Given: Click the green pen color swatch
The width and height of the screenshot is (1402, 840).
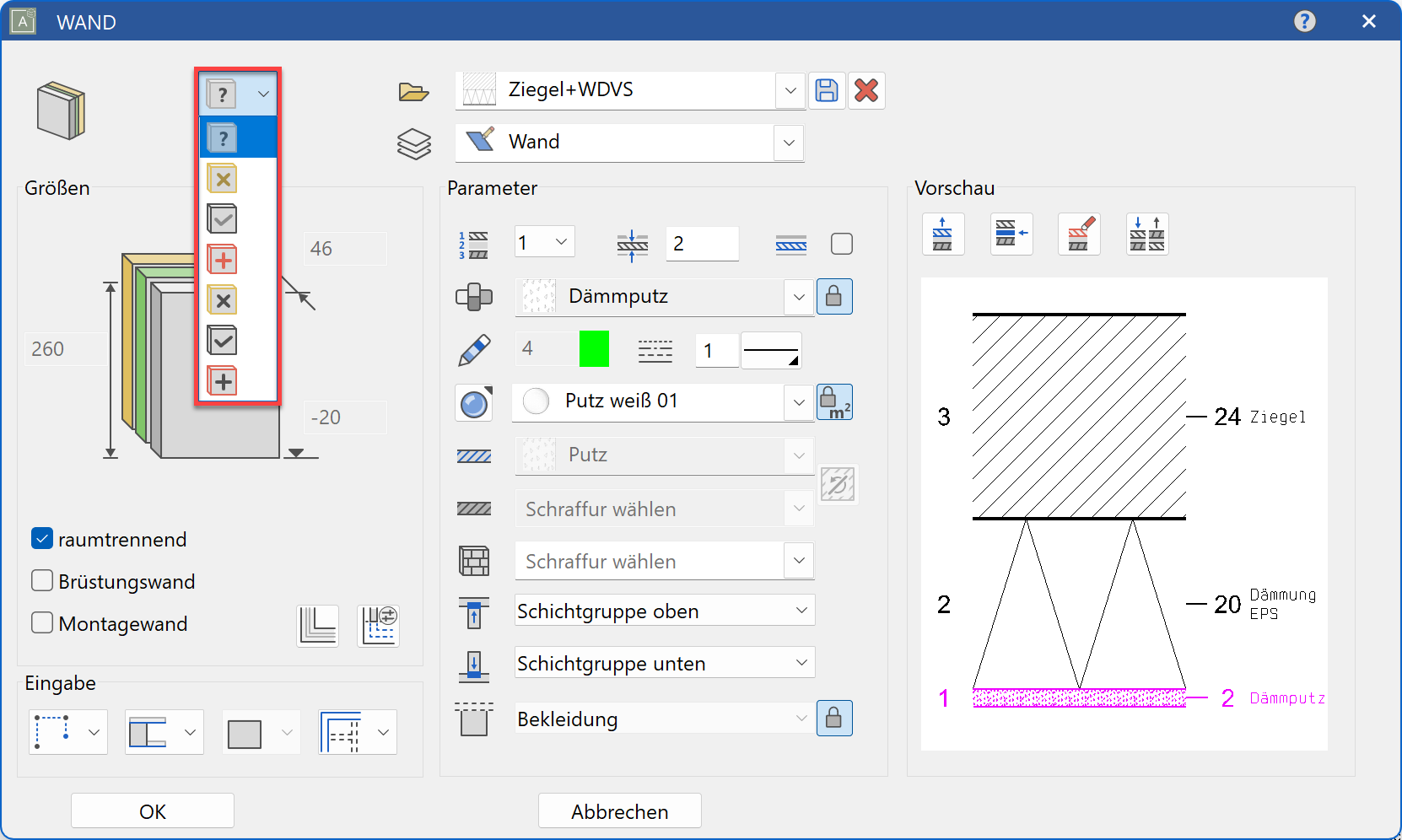Looking at the screenshot, I should pos(594,349).
